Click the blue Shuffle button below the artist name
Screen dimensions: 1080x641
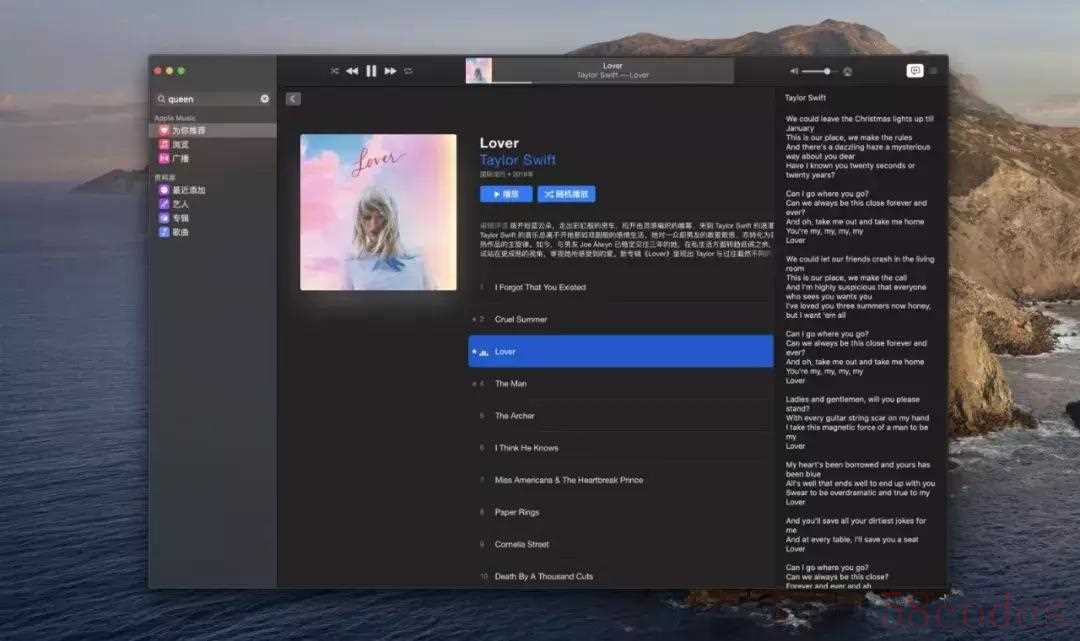(566, 194)
